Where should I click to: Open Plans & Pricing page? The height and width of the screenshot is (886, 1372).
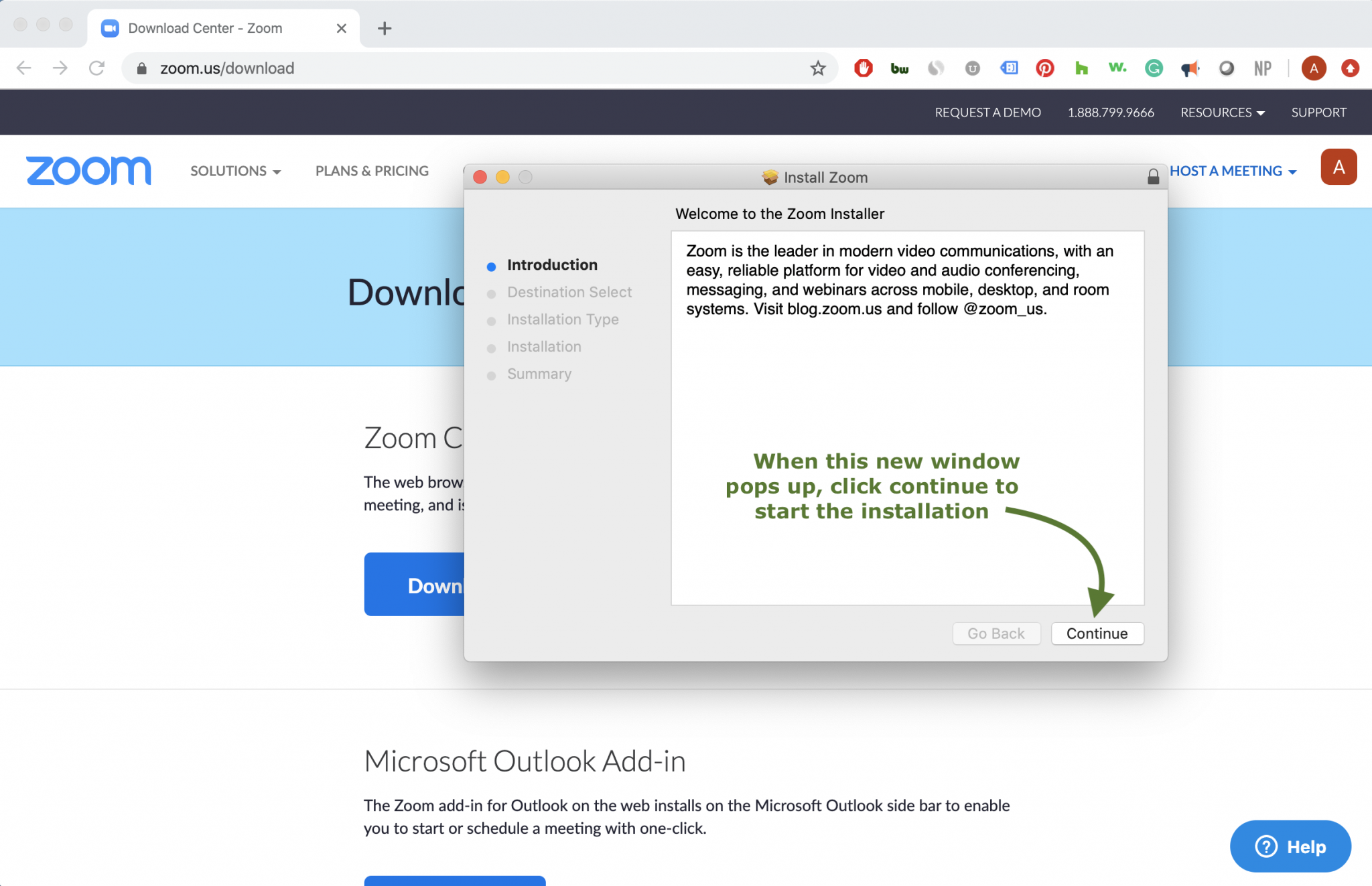point(372,171)
